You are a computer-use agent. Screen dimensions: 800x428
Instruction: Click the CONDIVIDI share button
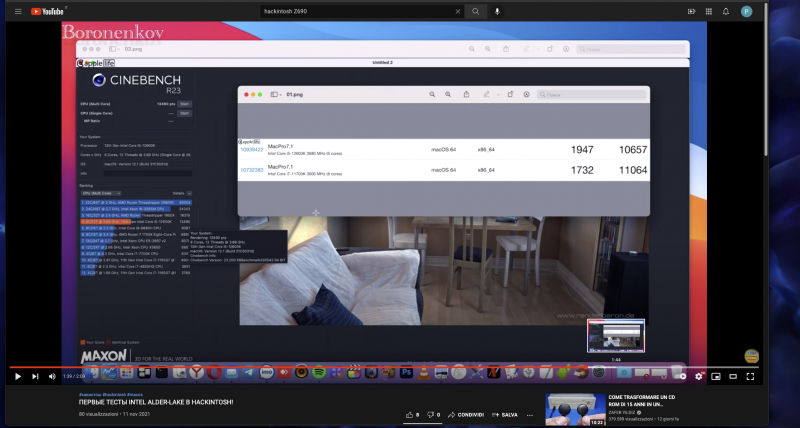[466, 415]
